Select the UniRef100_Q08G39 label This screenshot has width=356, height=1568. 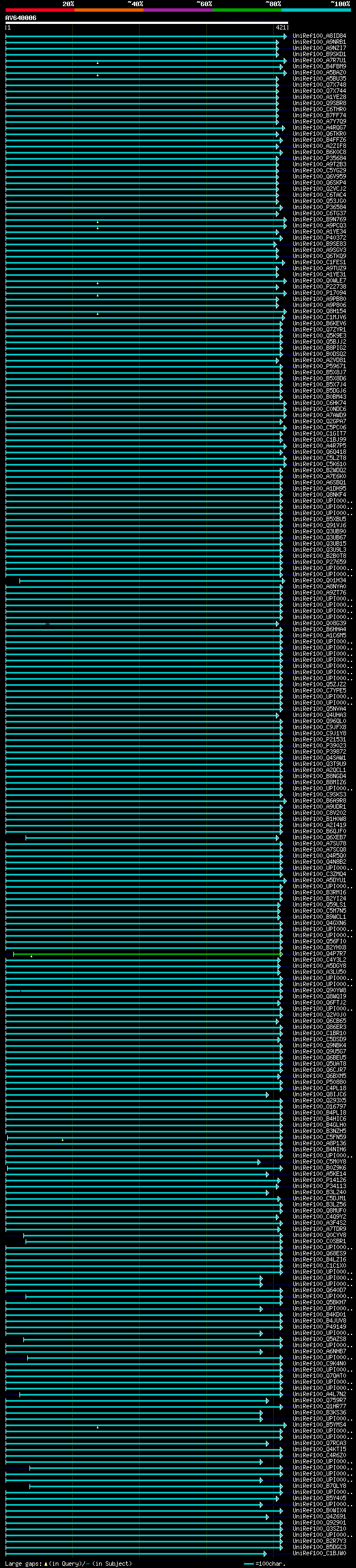(319, 623)
